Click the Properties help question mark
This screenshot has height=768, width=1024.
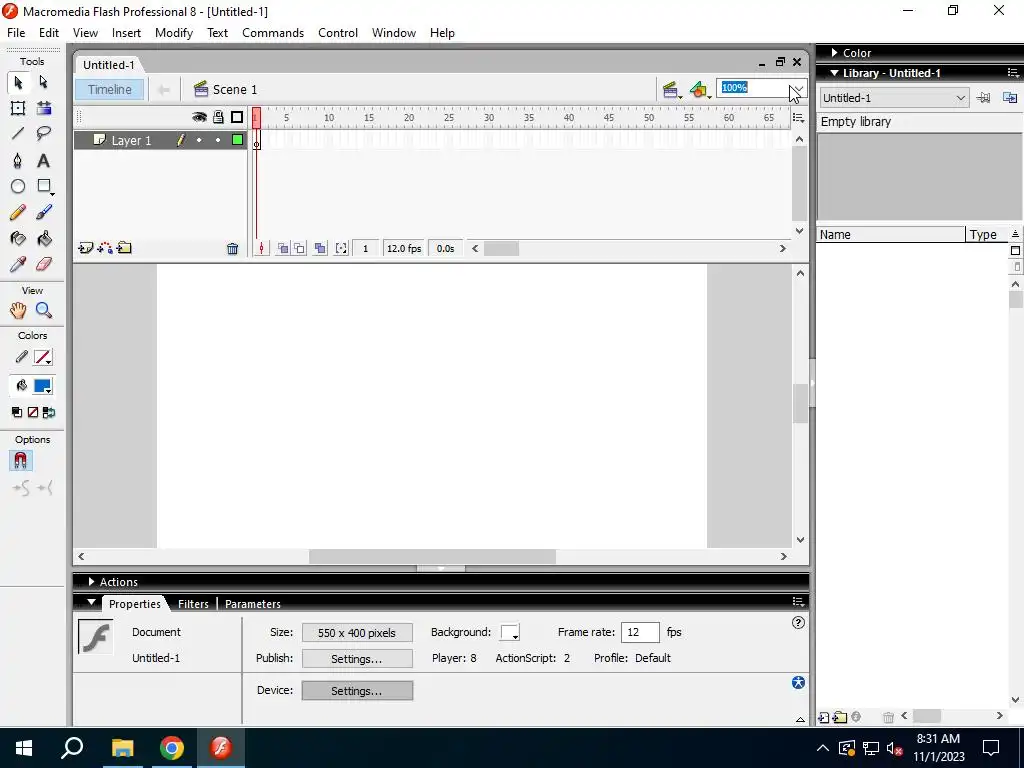[798, 623]
